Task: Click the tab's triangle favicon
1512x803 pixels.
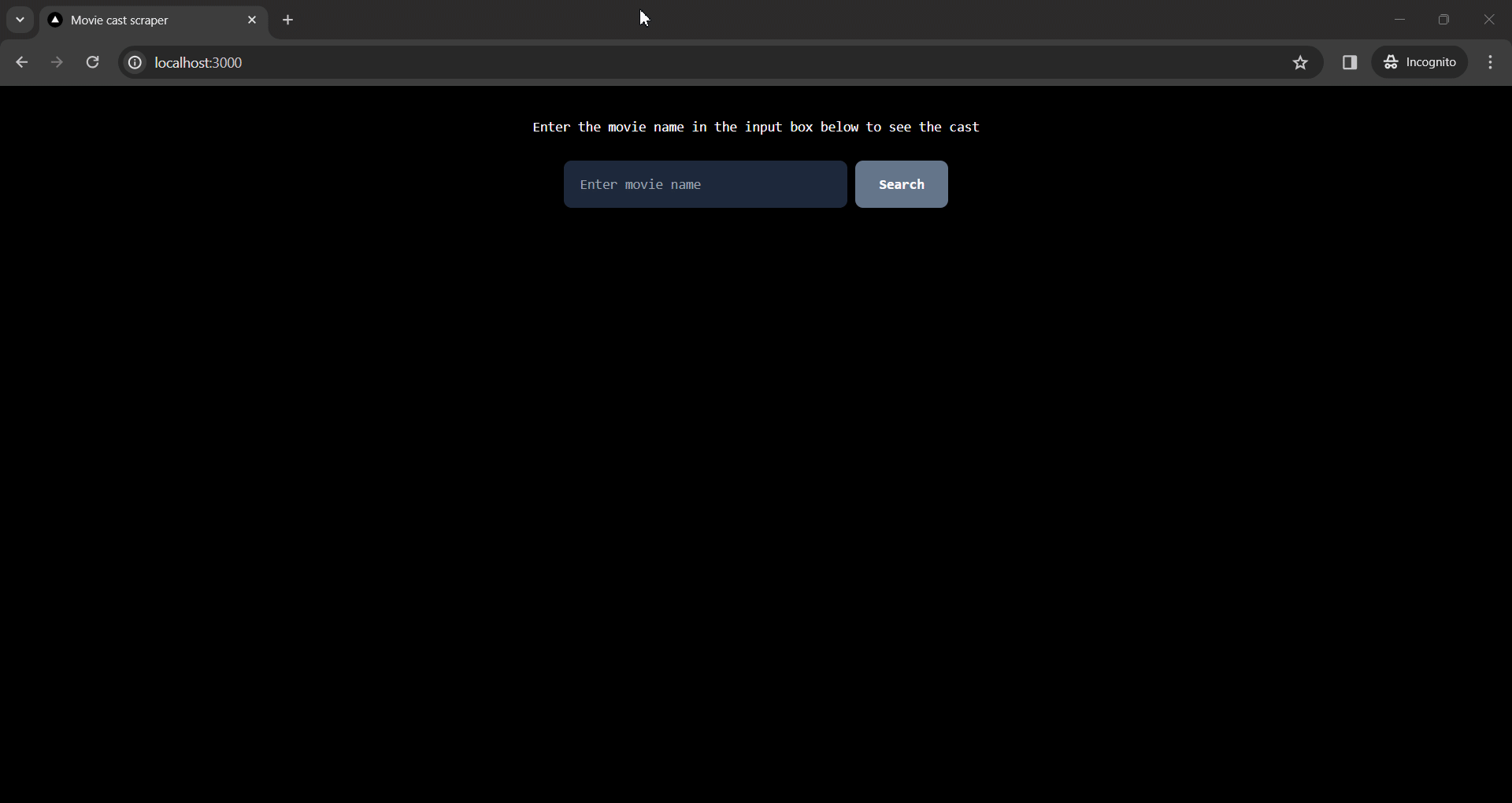Action: click(55, 20)
